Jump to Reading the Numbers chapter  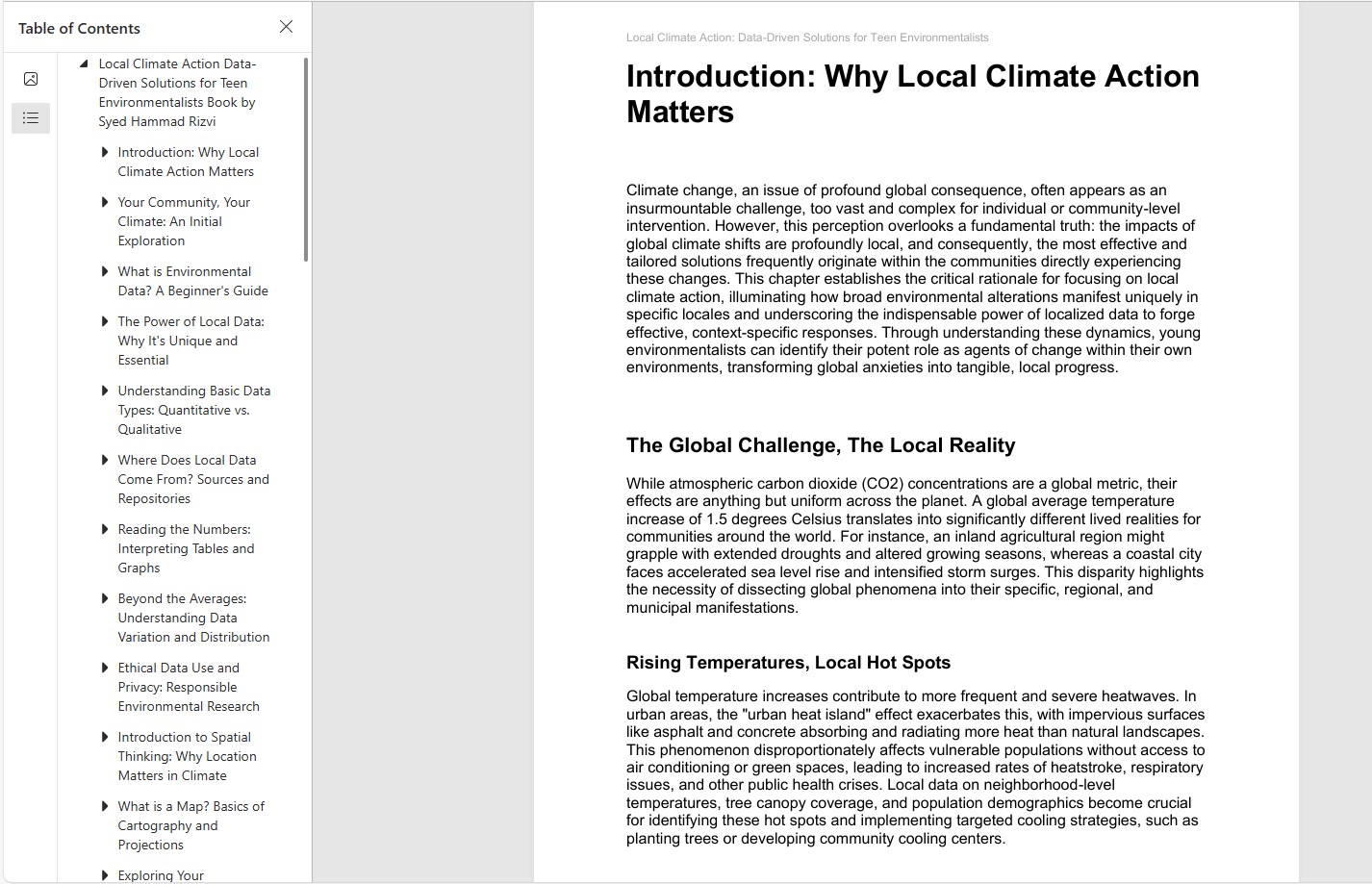pos(186,548)
